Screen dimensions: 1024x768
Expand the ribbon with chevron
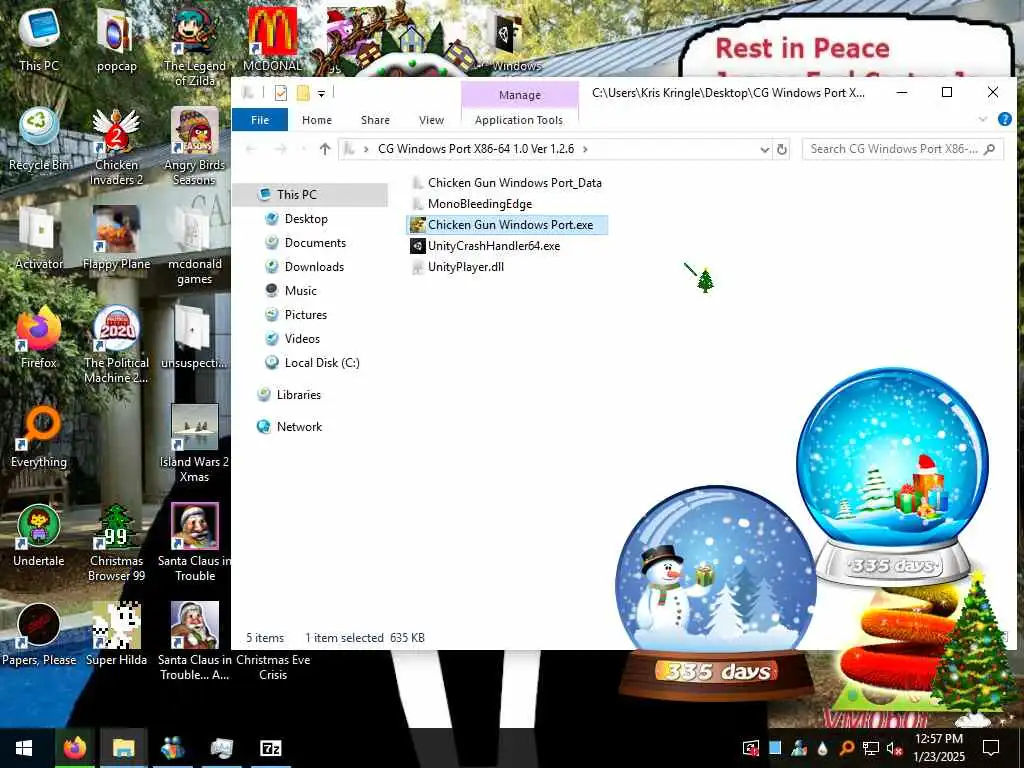(x=982, y=120)
